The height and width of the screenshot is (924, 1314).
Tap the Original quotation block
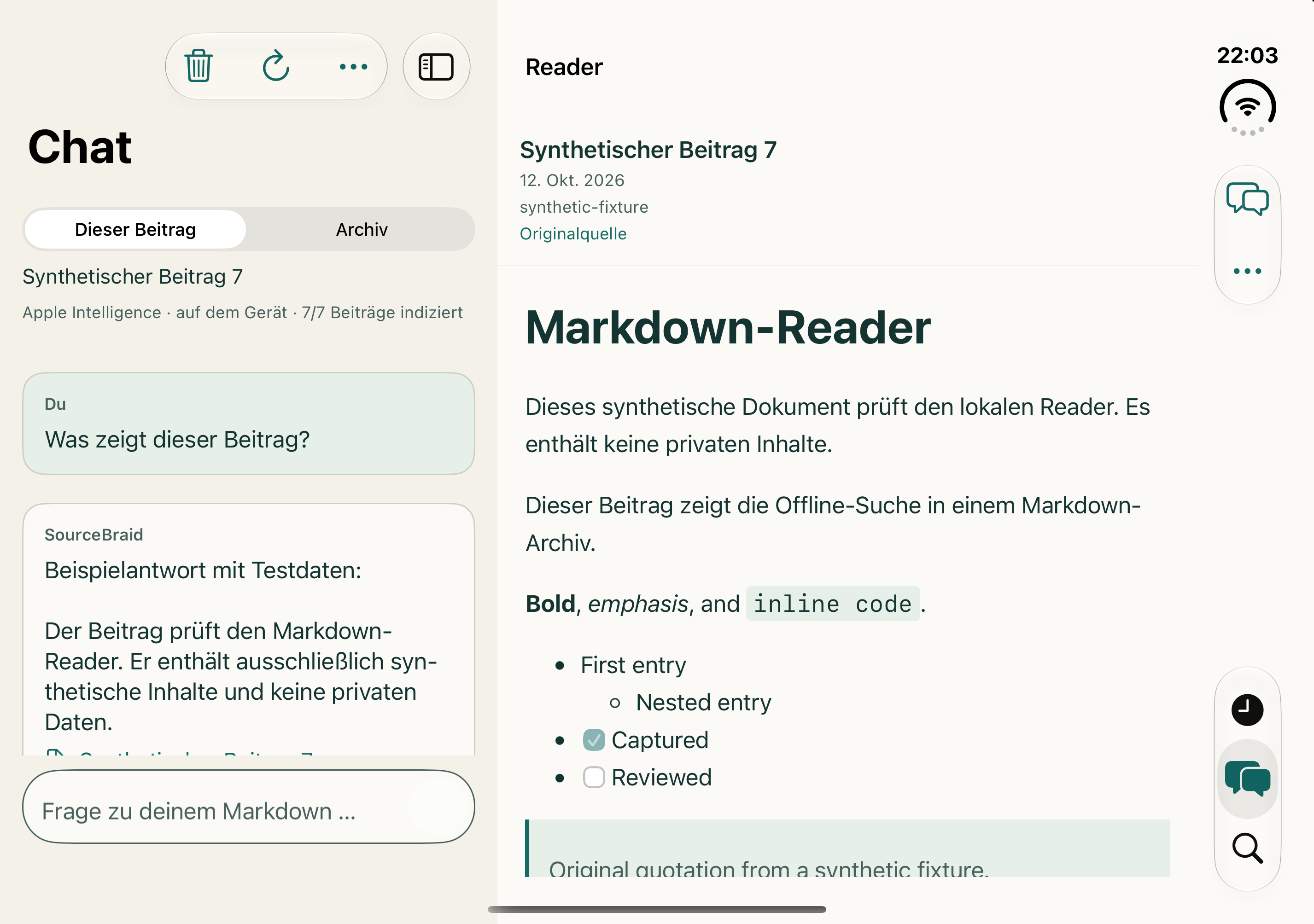tap(847, 848)
